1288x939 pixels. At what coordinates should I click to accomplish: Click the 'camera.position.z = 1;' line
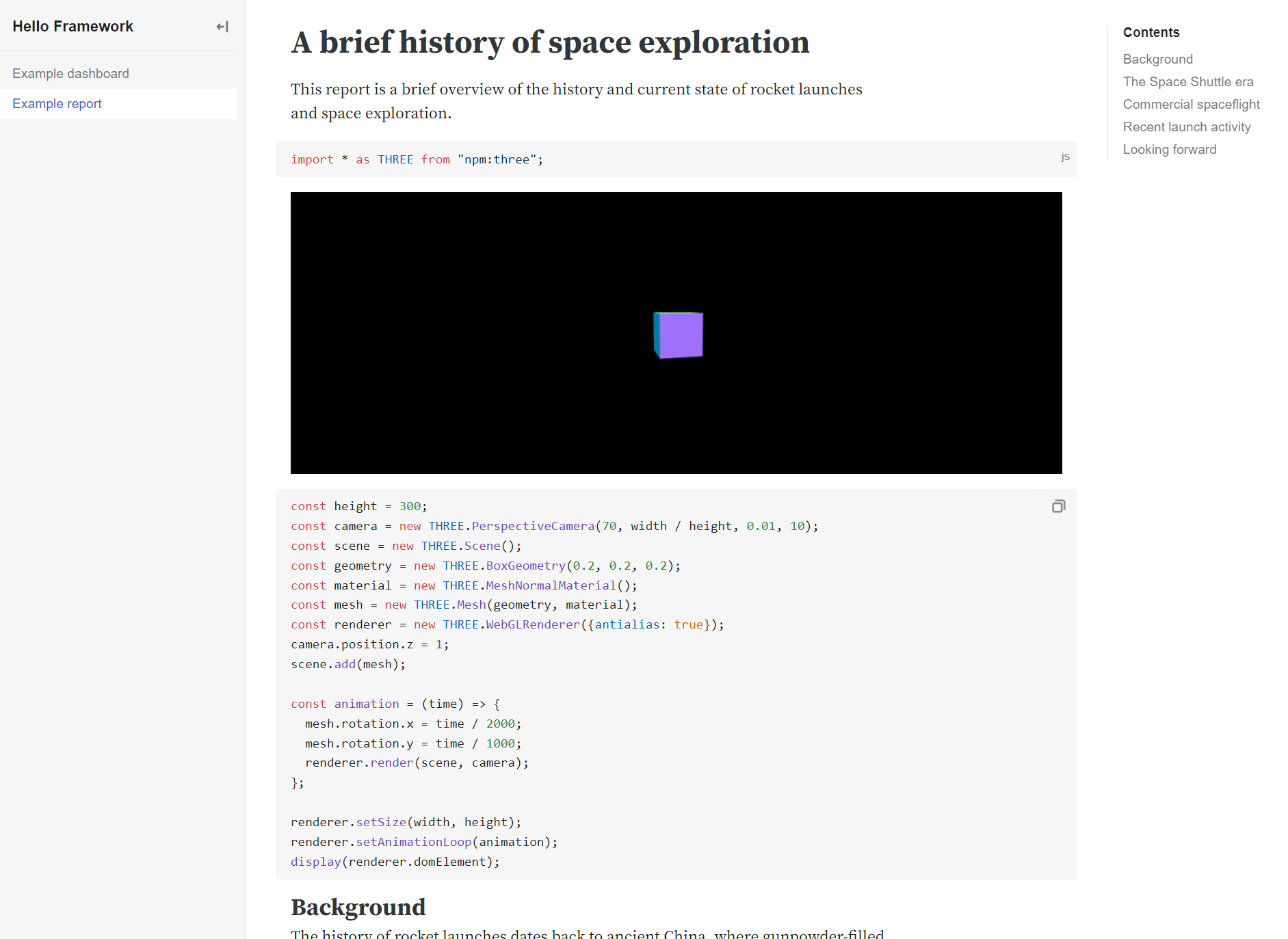click(369, 644)
